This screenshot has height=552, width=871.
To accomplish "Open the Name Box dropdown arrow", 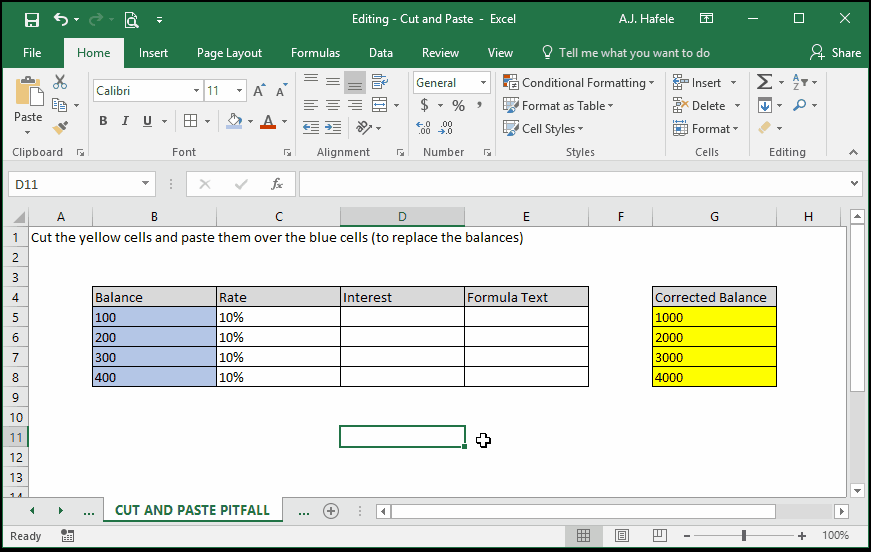I will pos(145,183).
